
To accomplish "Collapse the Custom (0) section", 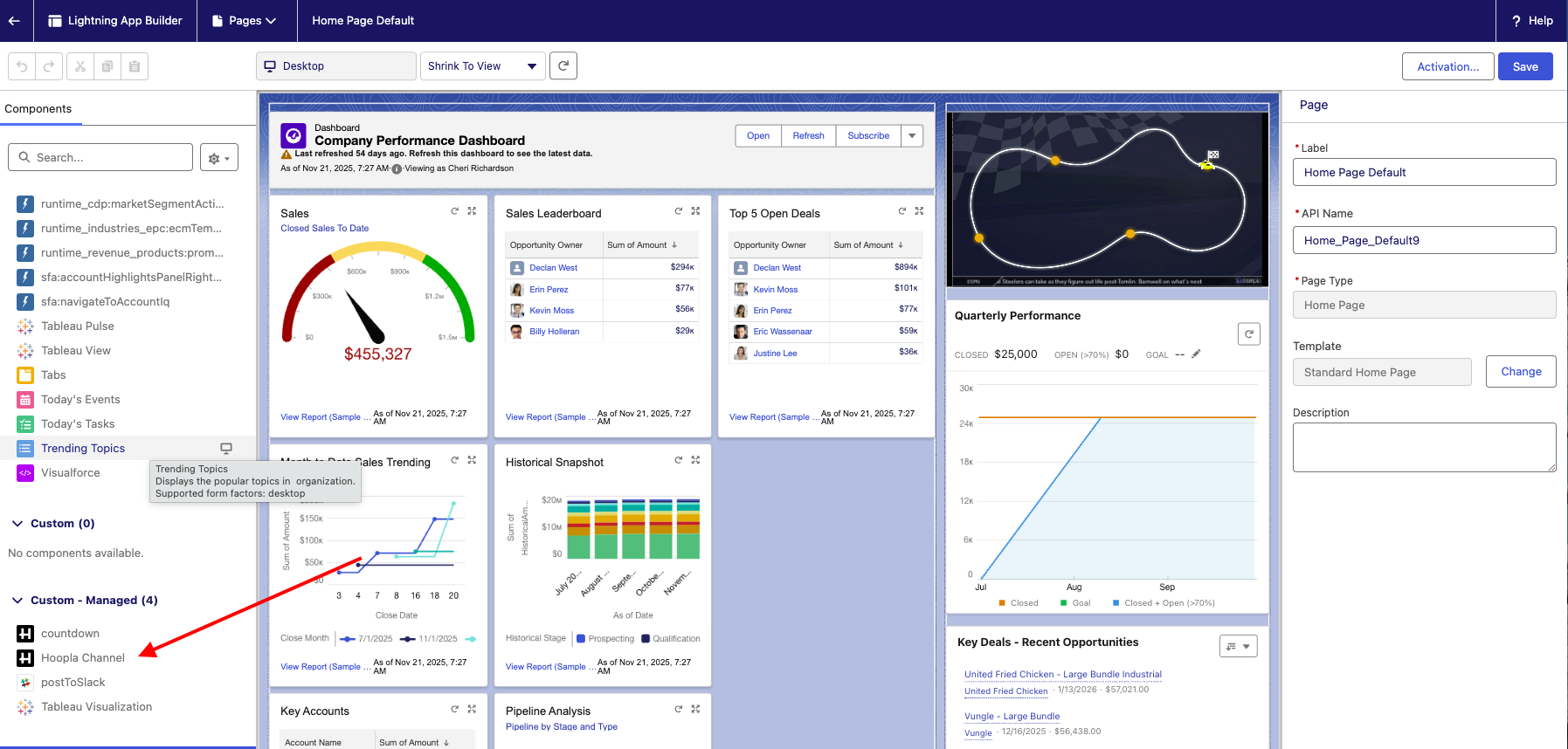I will tap(17, 524).
